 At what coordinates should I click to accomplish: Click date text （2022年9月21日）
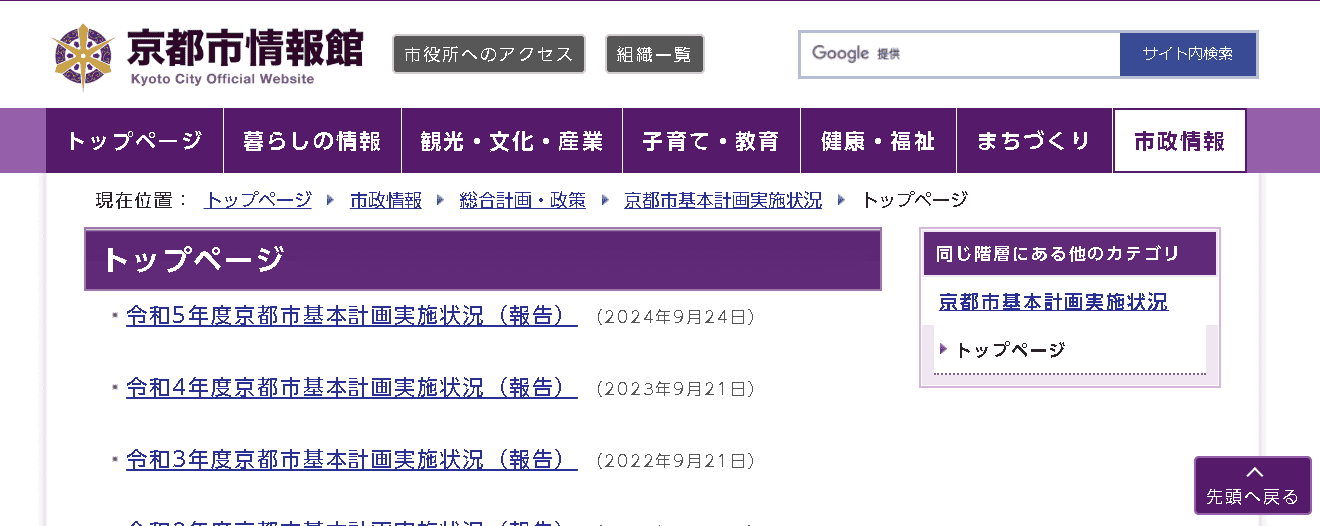click(675, 461)
